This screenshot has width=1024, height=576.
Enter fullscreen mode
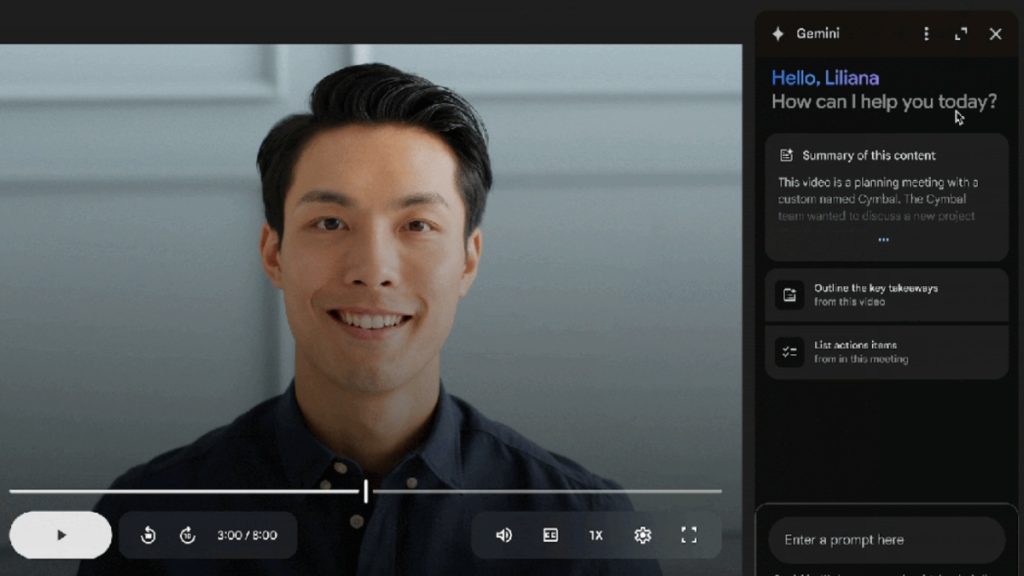(x=688, y=535)
